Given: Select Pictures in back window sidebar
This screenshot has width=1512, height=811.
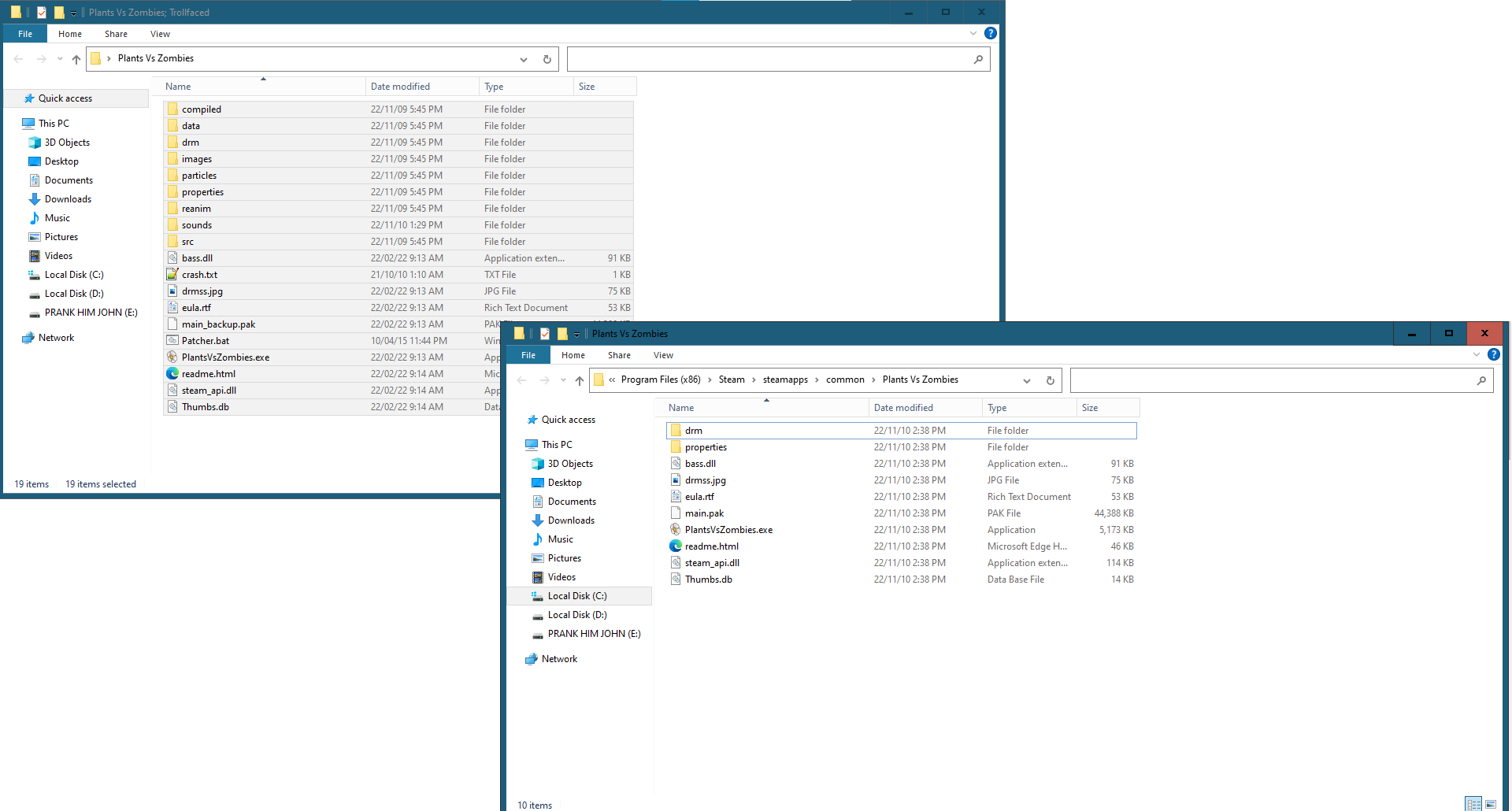Looking at the screenshot, I should point(61,237).
